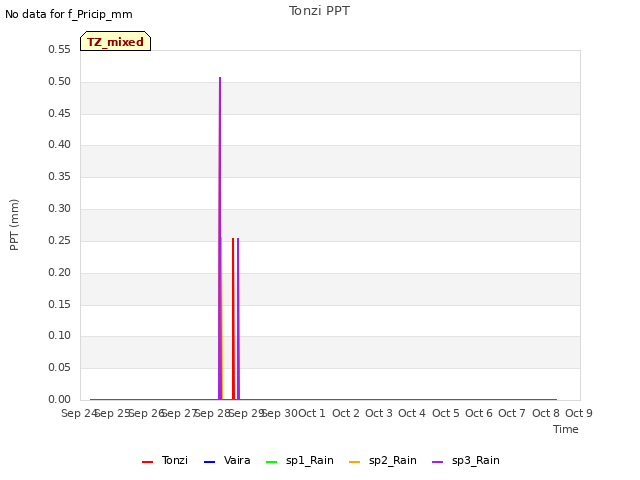
Task: Click the 0.00 y-axis tick label
Action: click(x=59, y=399)
